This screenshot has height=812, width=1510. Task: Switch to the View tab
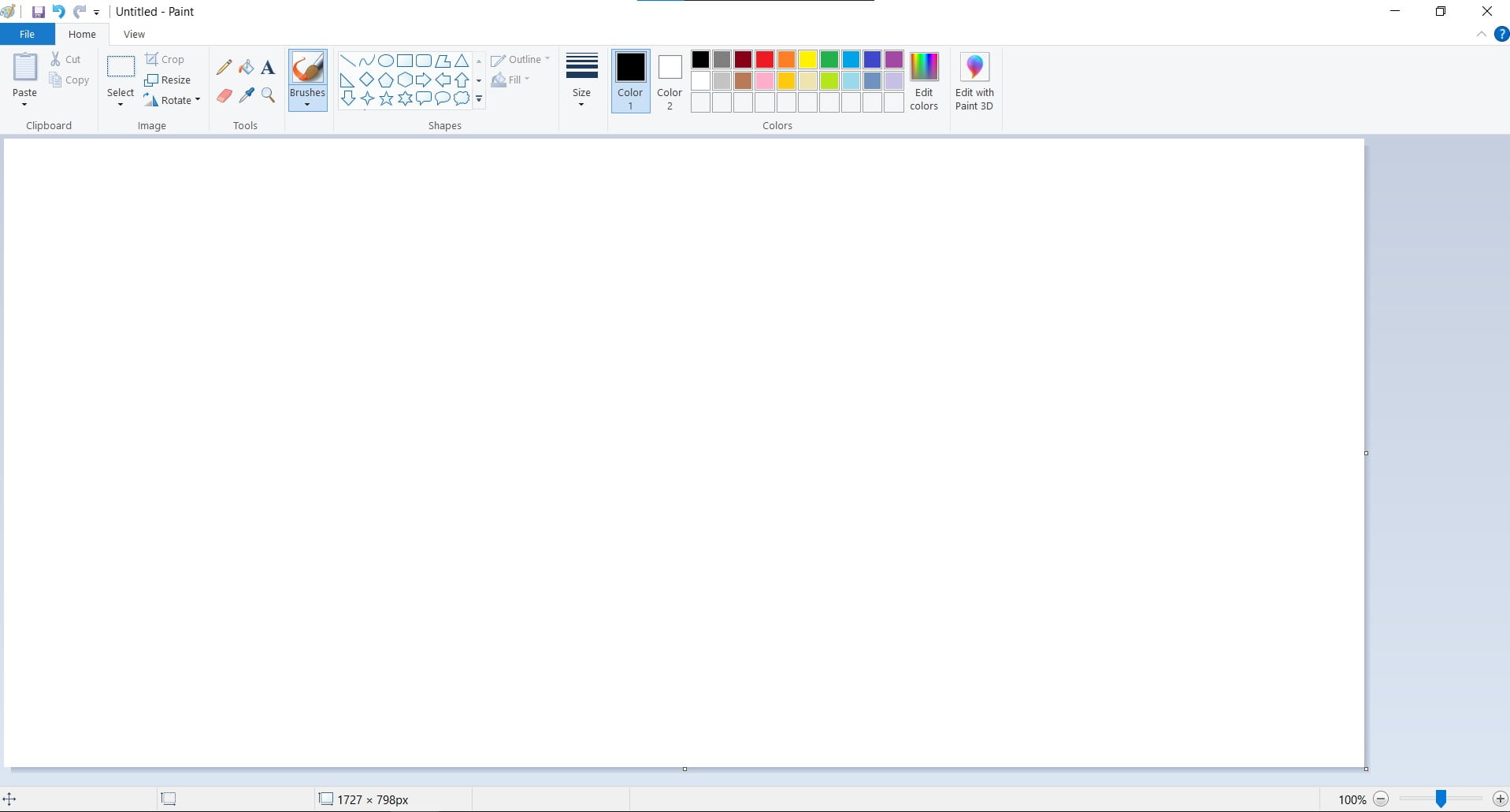pos(134,35)
